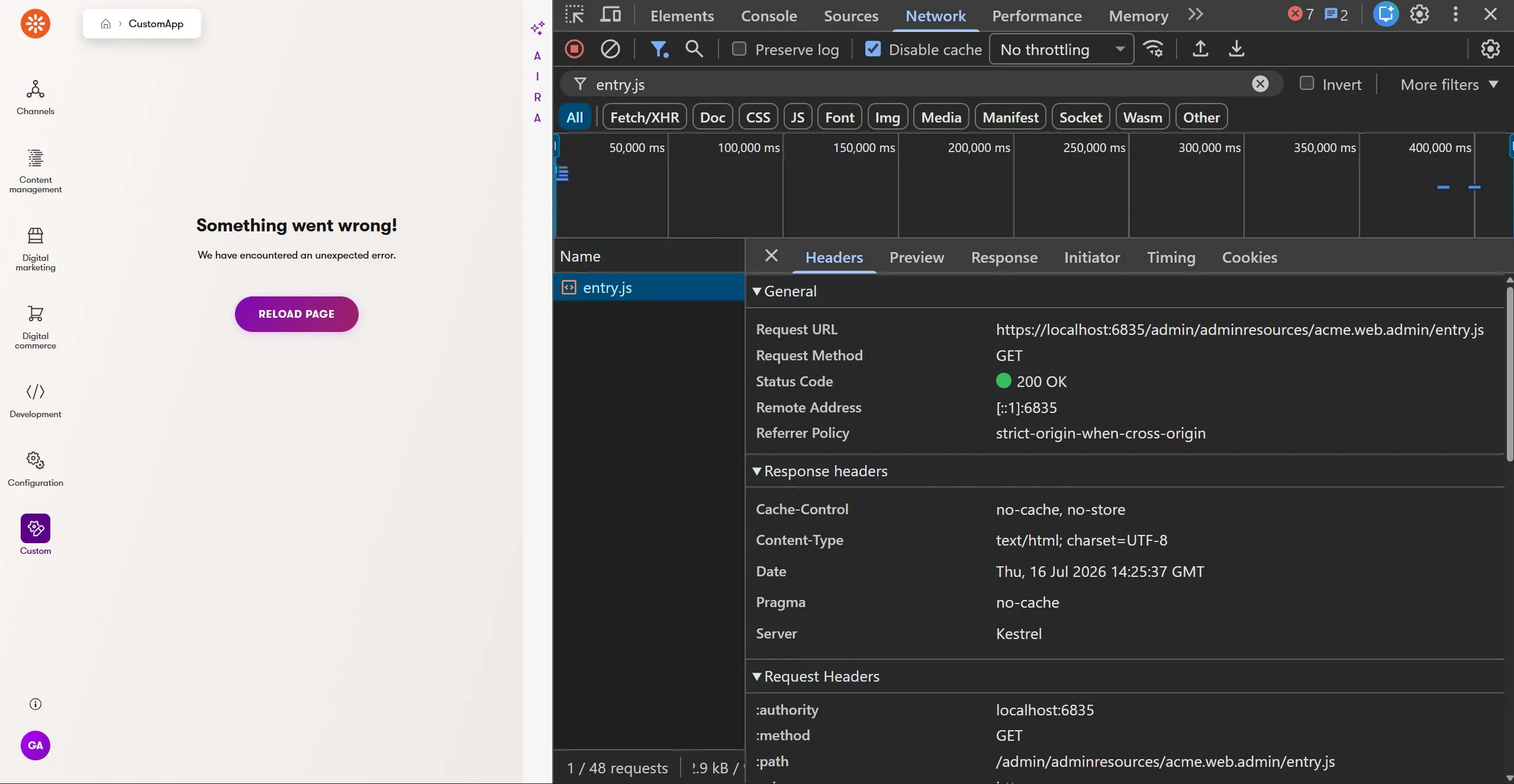Image resolution: width=1514 pixels, height=784 pixels.
Task: Select the entry.js request row
Action: point(649,288)
